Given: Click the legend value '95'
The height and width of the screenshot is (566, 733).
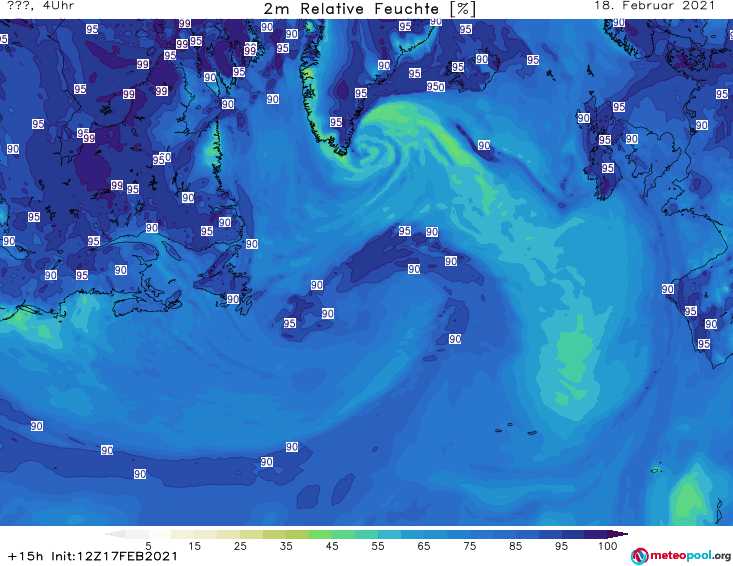Looking at the screenshot, I should point(561,546).
